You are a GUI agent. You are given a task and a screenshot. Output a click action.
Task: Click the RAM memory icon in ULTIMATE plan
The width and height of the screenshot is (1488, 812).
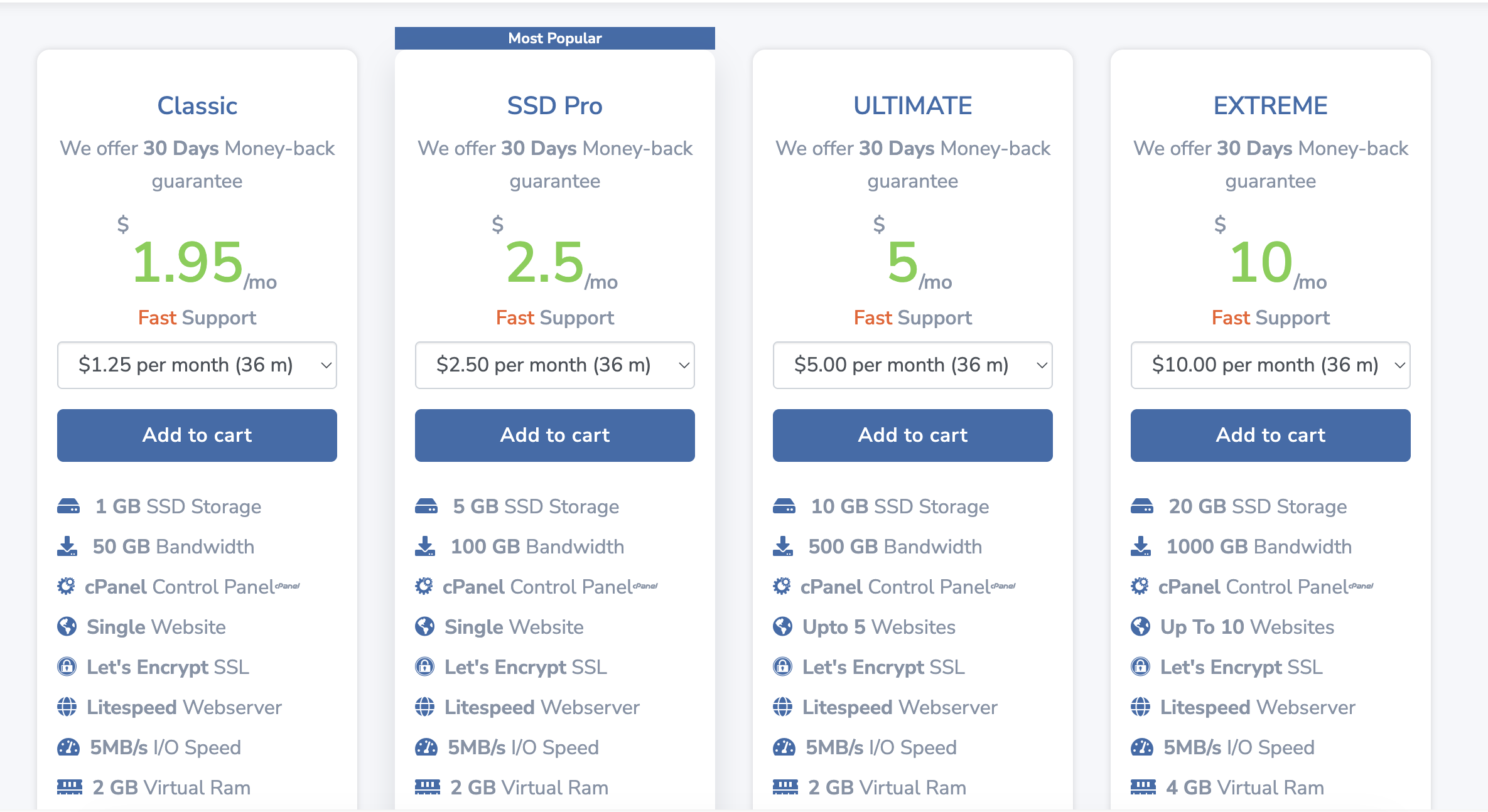tap(785, 787)
